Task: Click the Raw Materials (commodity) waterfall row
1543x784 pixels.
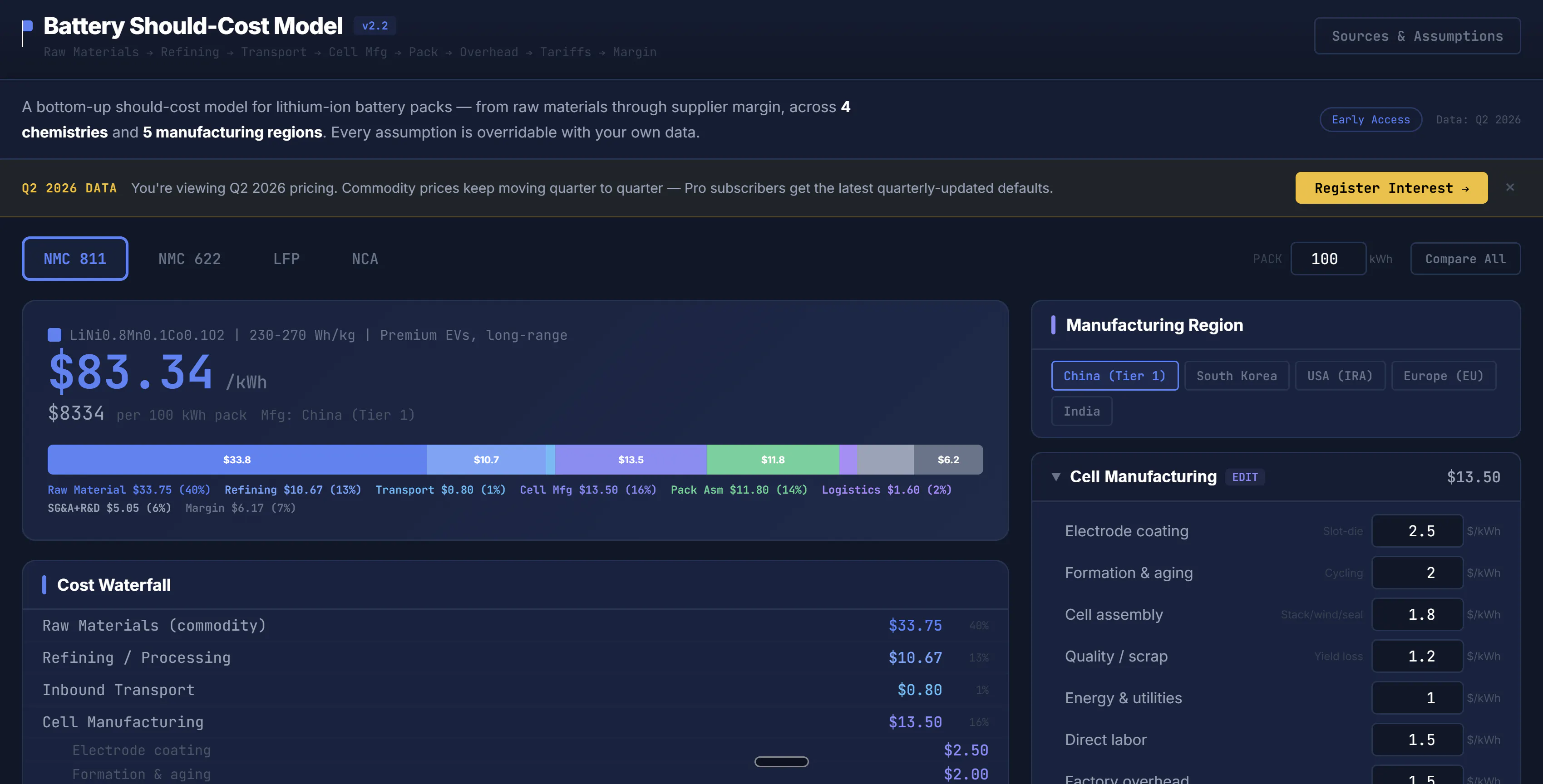Action: click(x=515, y=625)
